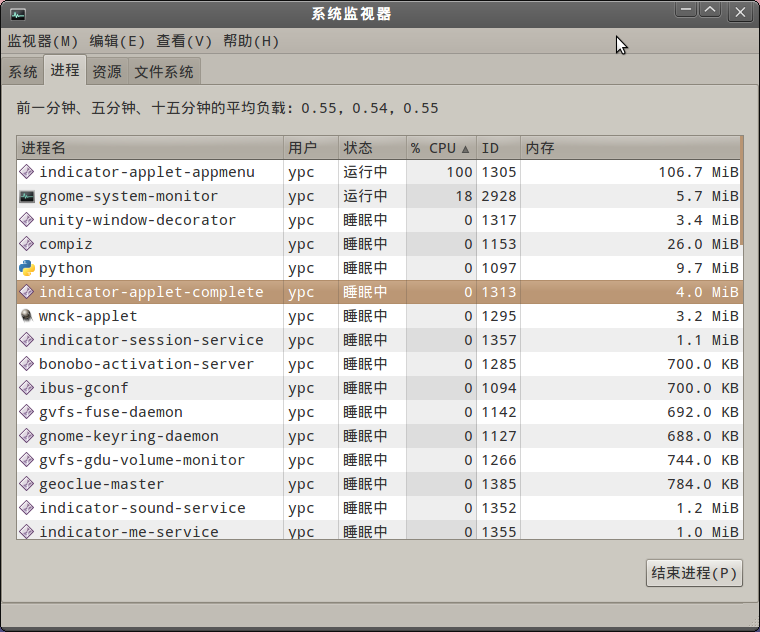Image resolution: width=760 pixels, height=632 pixels.
Task: Click the 结束进程(P) button
Action: pyautogui.click(x=694, y=573)
